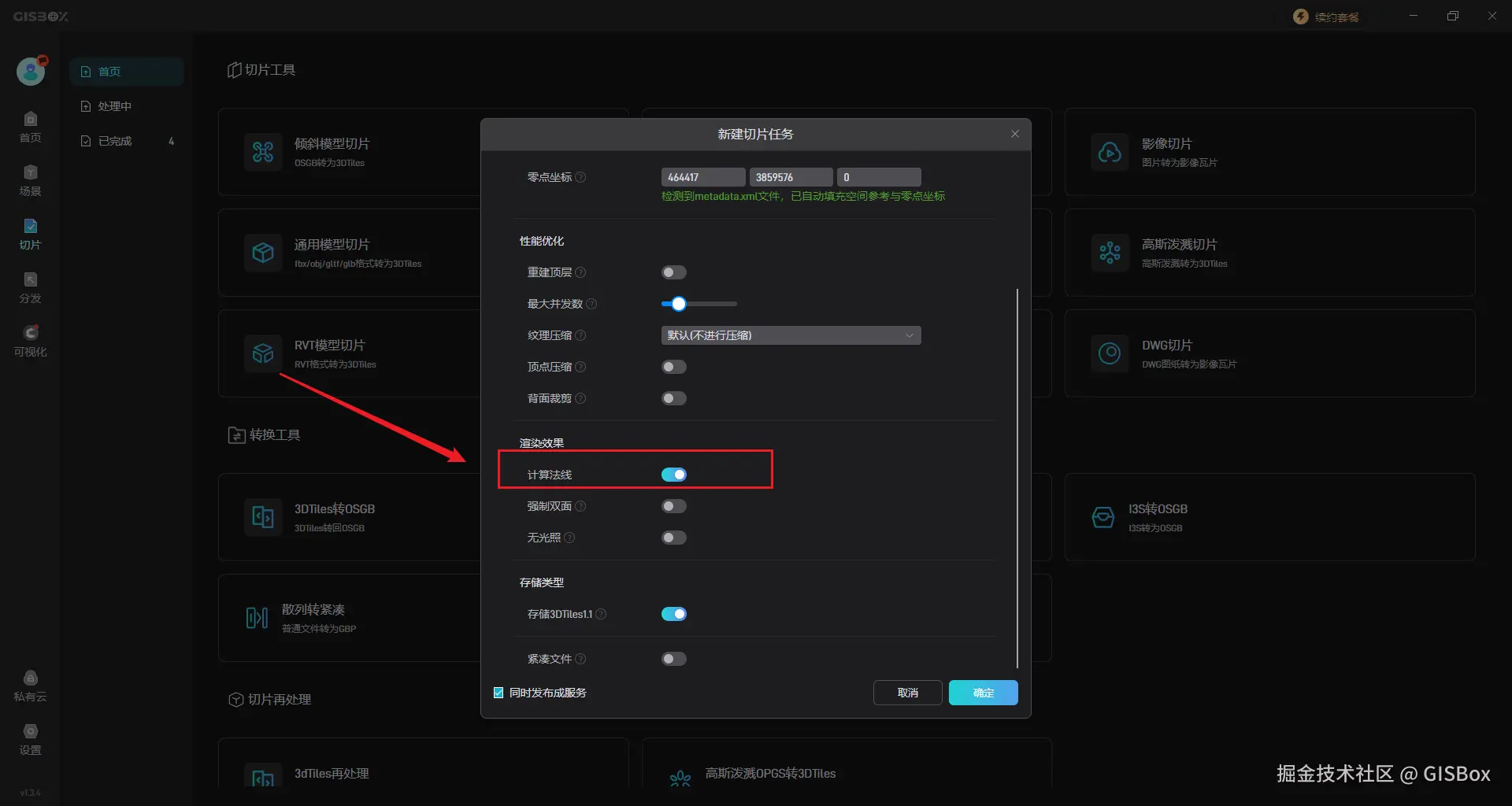This screenshot has width=1512, height=806.
Task: Click the user avatar icon
Action: 31,71
